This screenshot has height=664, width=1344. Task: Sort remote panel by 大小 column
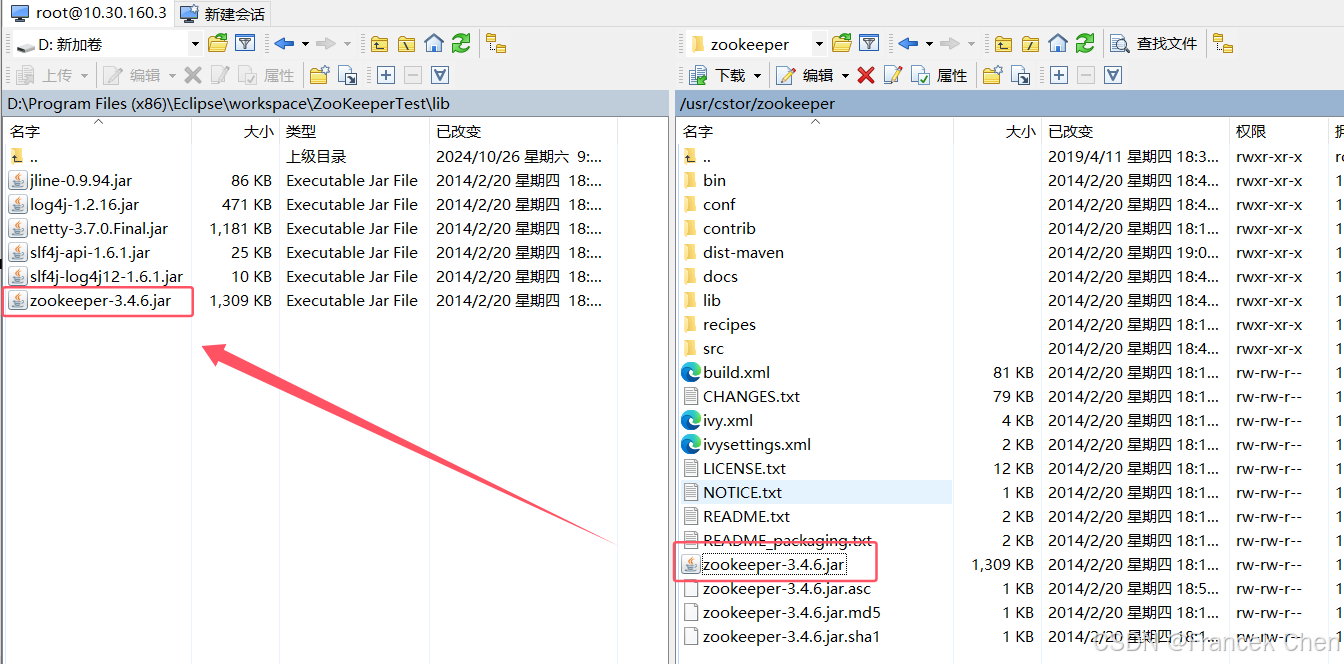(x=996, y=131)
